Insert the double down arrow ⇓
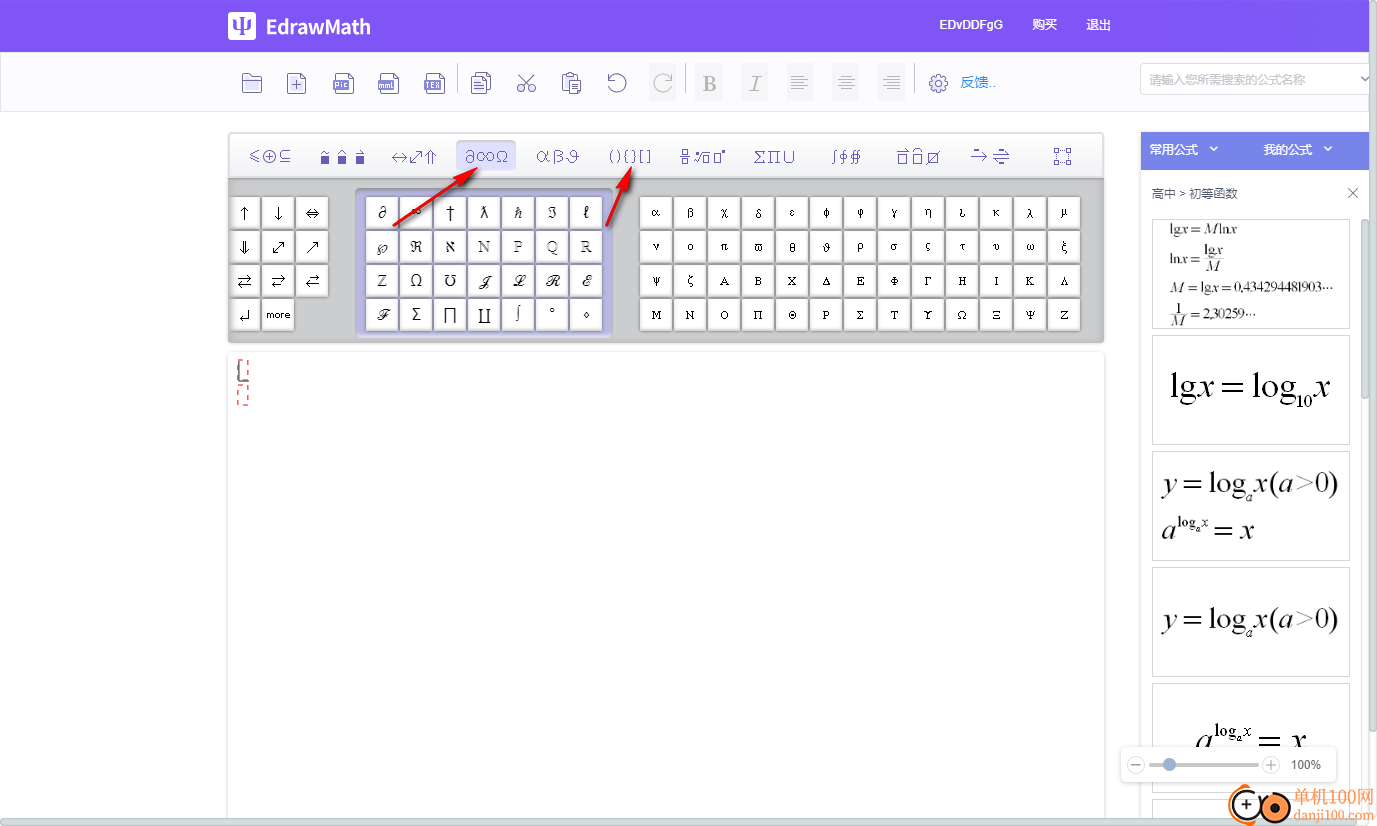The height and width of the screenshot is (826, 1377). (245, 246)
